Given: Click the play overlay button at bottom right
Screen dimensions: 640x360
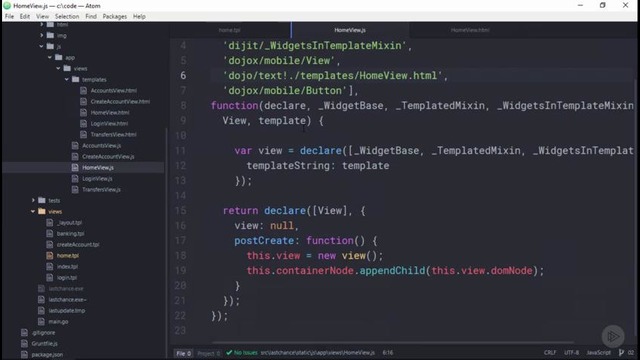Looking at the screenshot, I should pyautogui.click(x=613, y=336).
